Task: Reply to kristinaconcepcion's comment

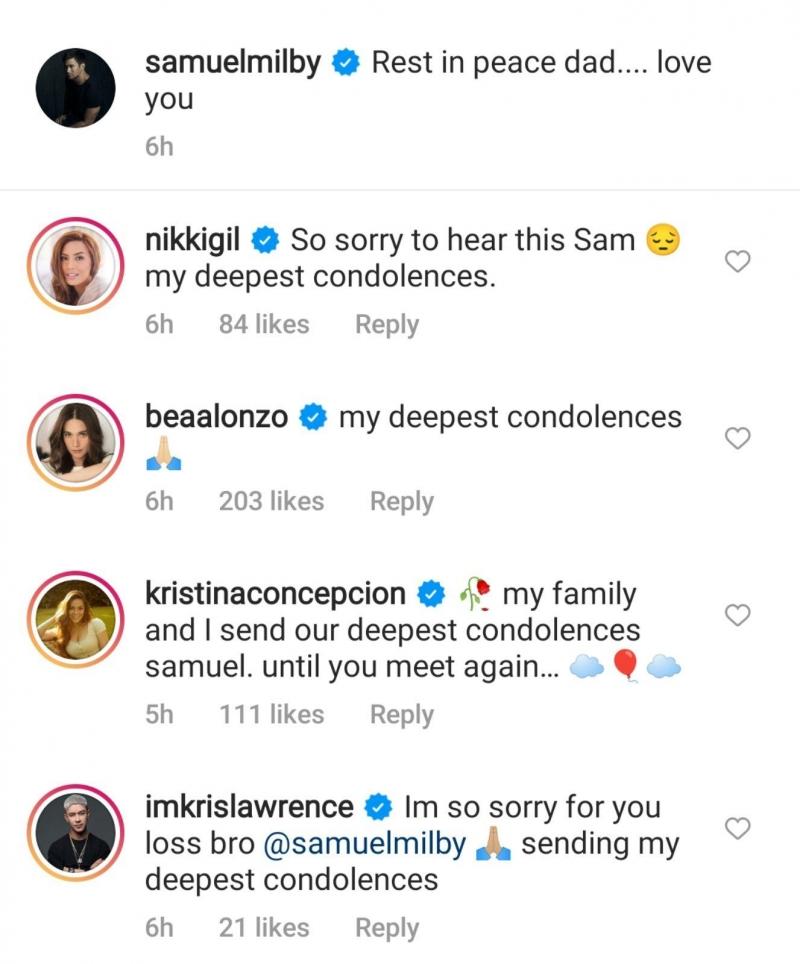Action: [x=402, y=714]
